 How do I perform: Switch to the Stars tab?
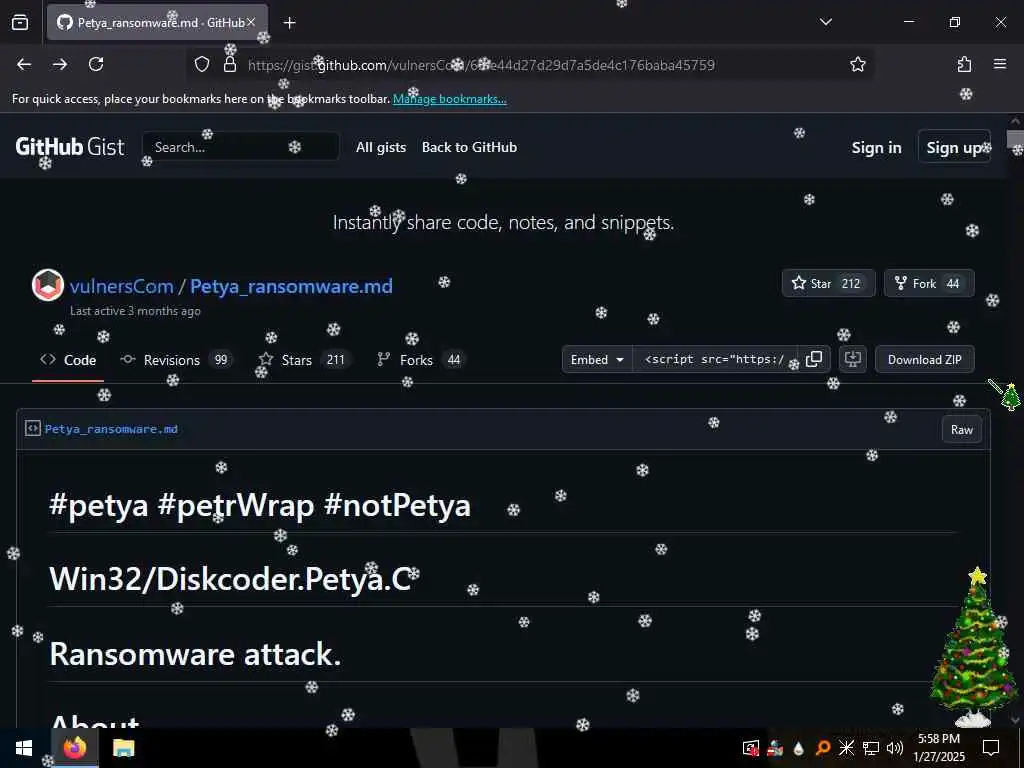[x=304, y=360]
